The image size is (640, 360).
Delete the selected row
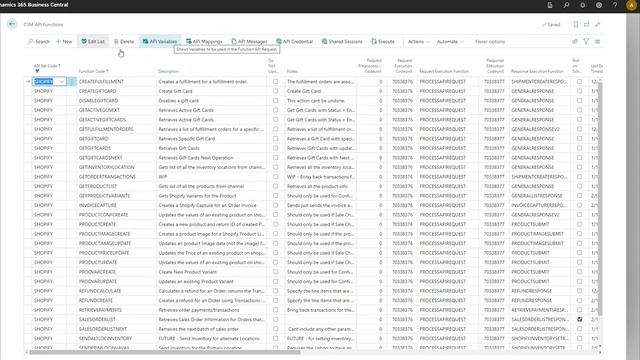(124, 42)
